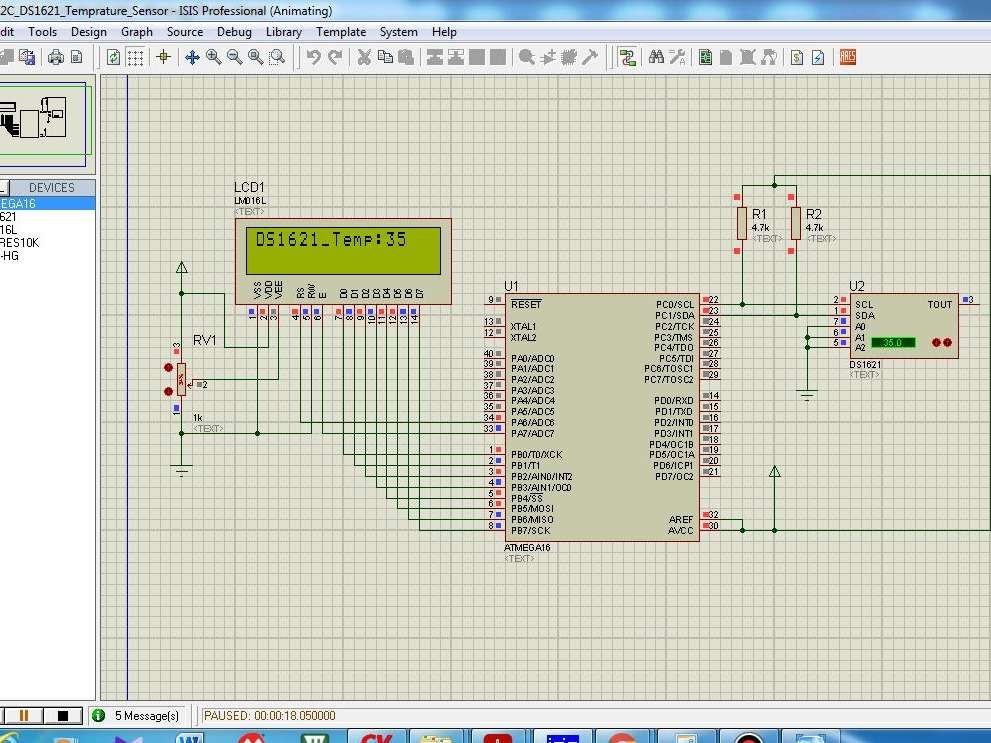Image resolution: width=991 pixels, height=743 pixels.
Task: Select RES10K in the devices list
Action: pyautogui.click(x=20, y=243)
